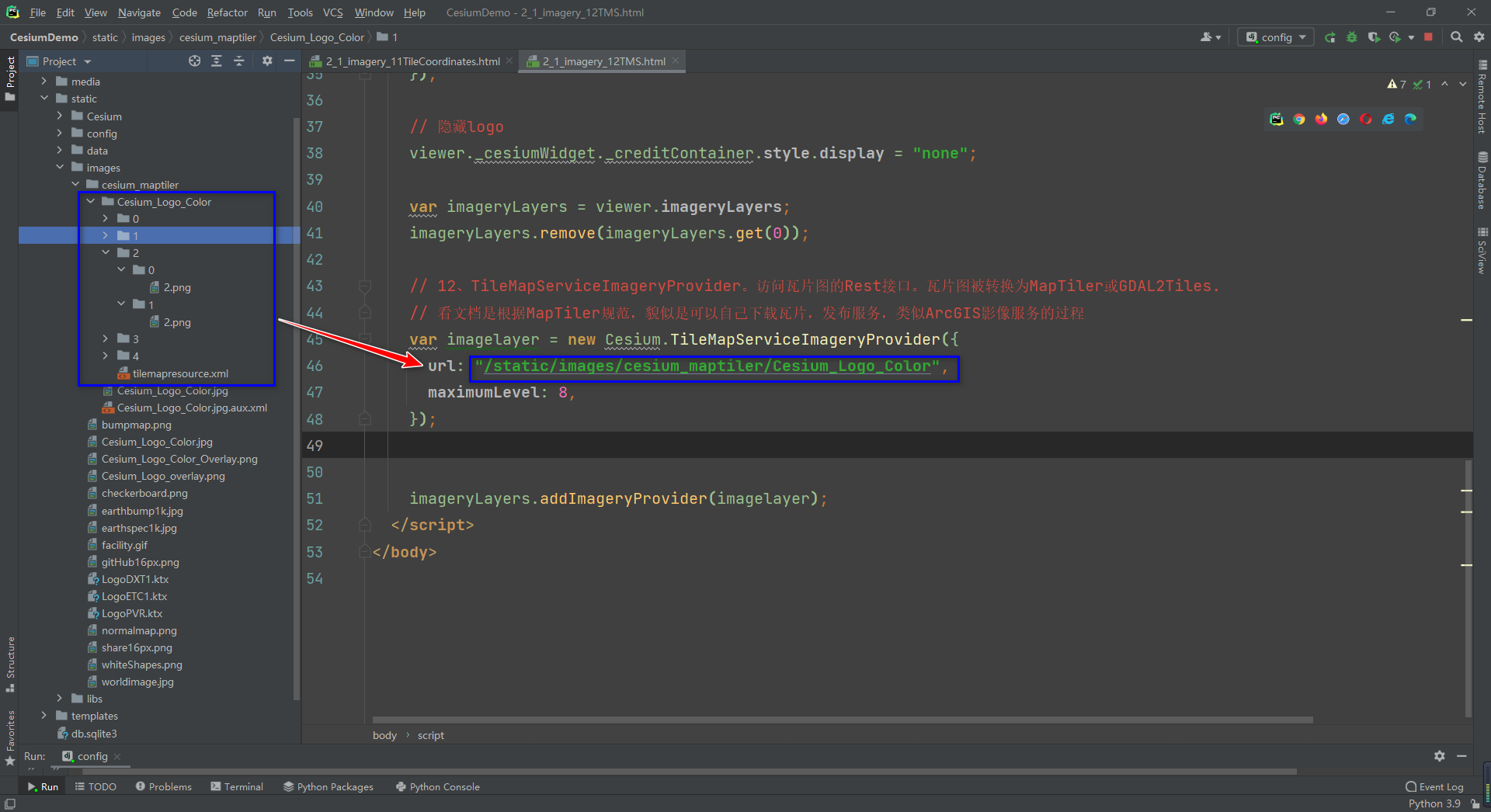
Task: Open page in Safari browser
Action: (x=1343, y=119)
